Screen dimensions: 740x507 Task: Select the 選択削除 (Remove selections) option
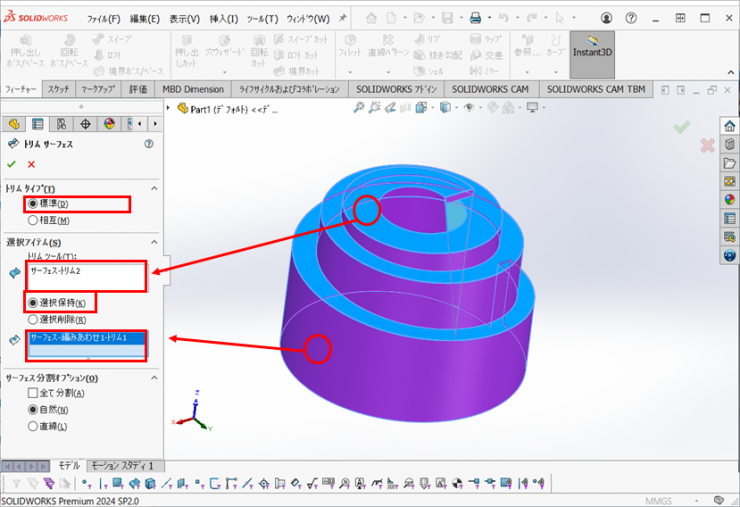34,319
